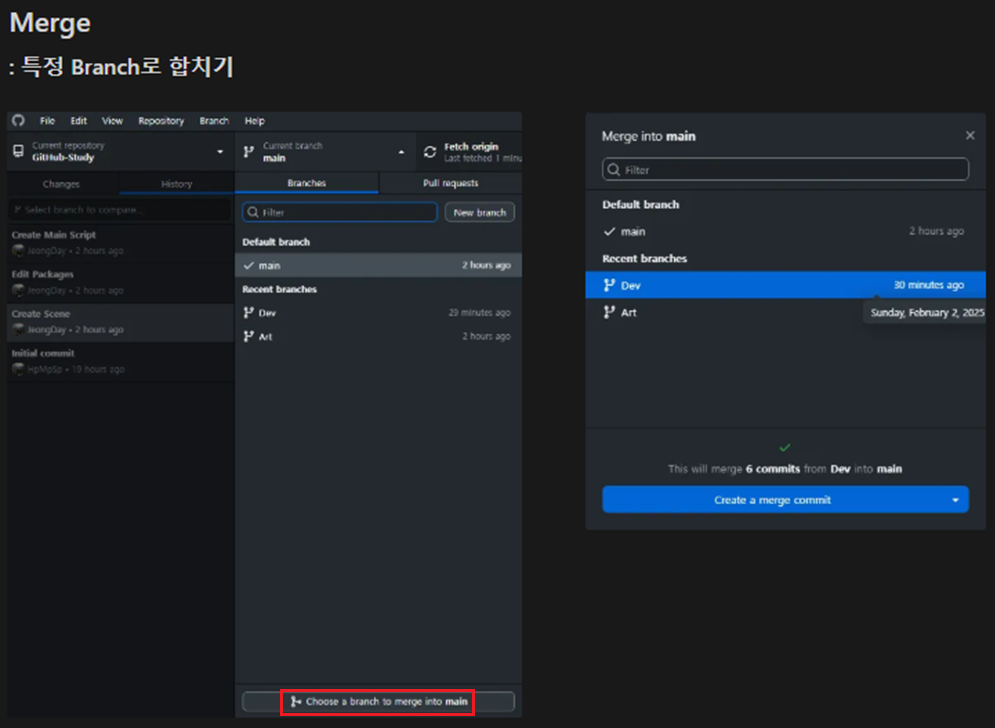Click the 30 minutes ago timestamp on Dev

tap(928, 285)
